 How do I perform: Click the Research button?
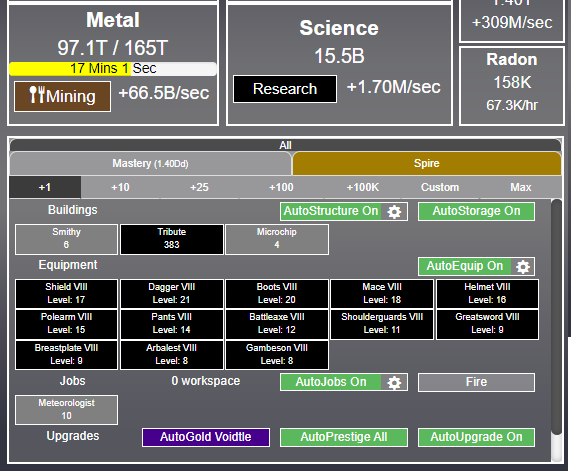point(285,89)
